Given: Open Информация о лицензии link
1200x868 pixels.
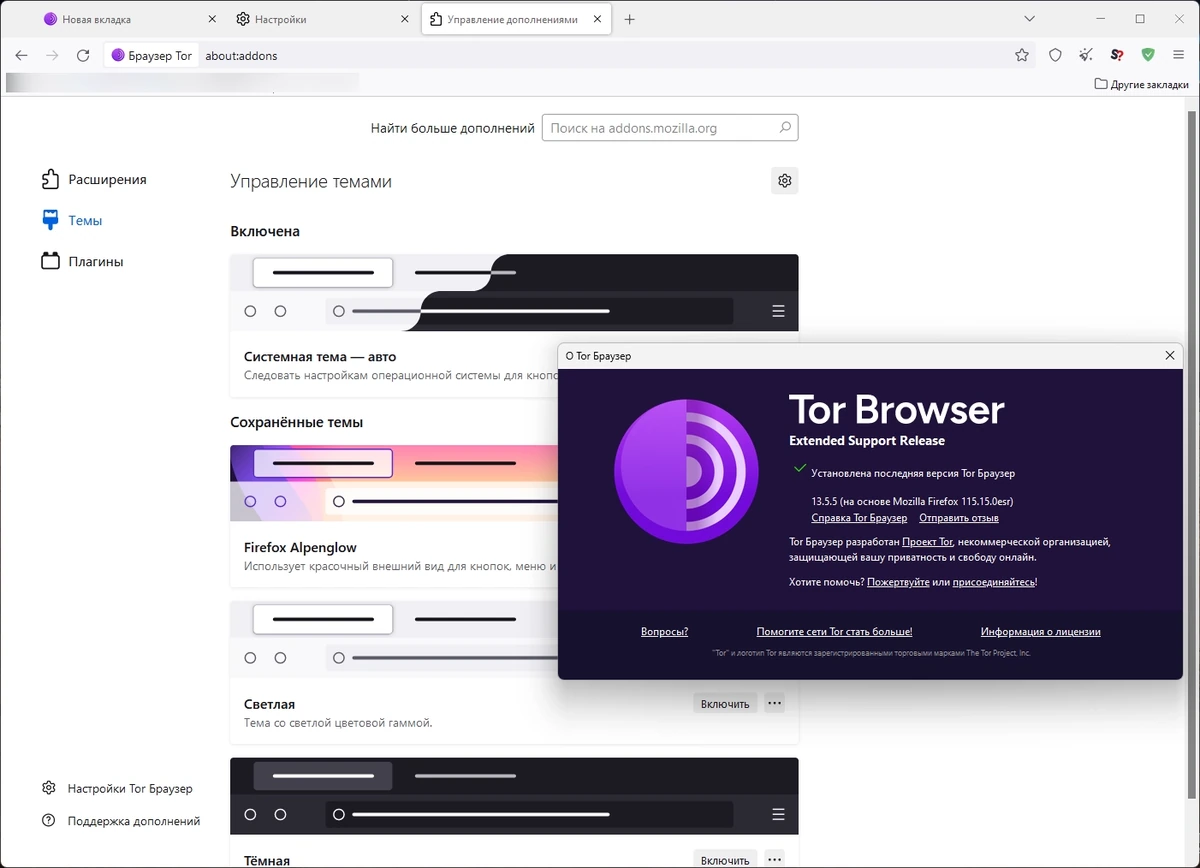Looking at the screenshot, I should (1040, 632).
